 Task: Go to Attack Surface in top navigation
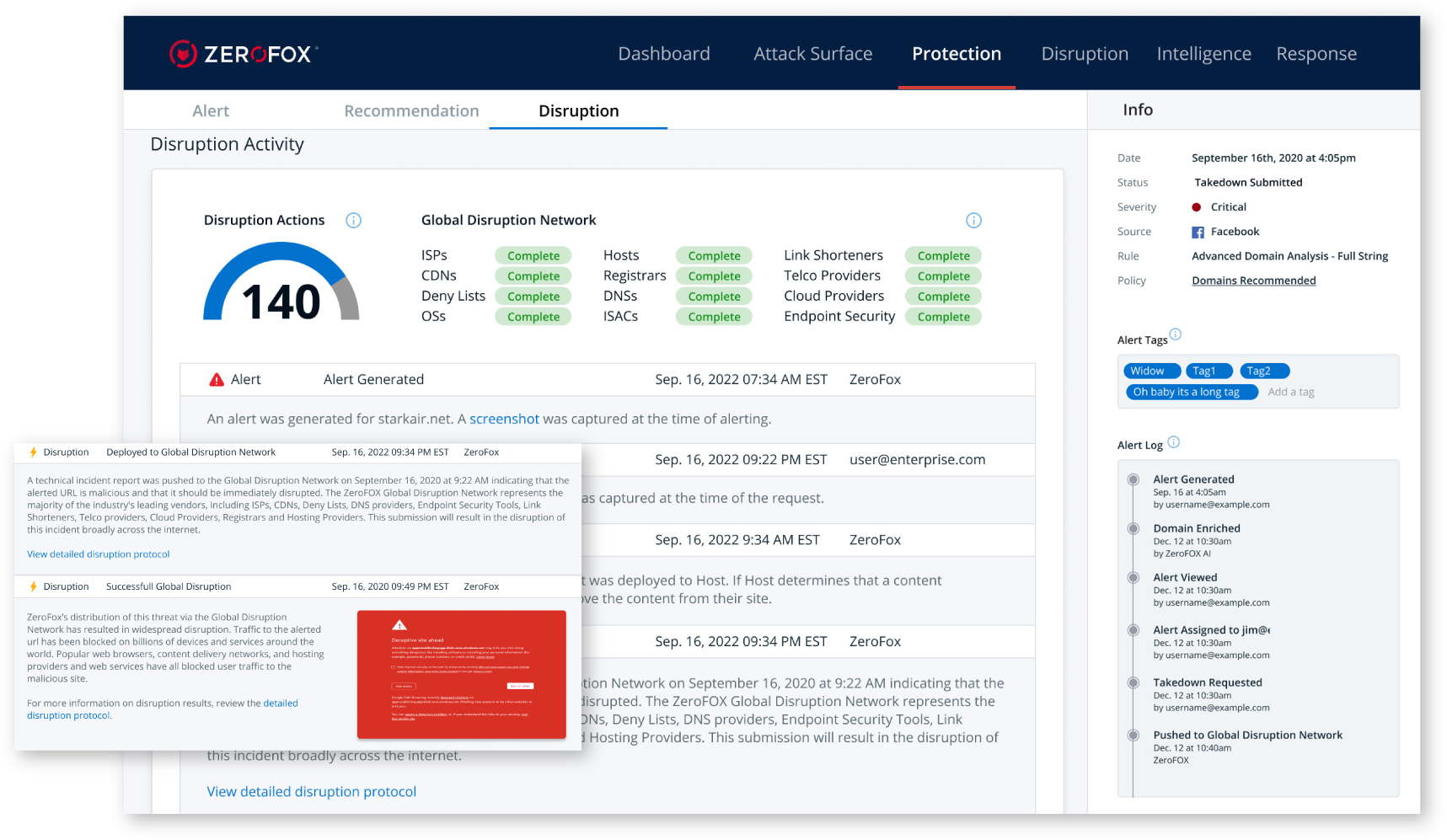[x=812, y=54]
